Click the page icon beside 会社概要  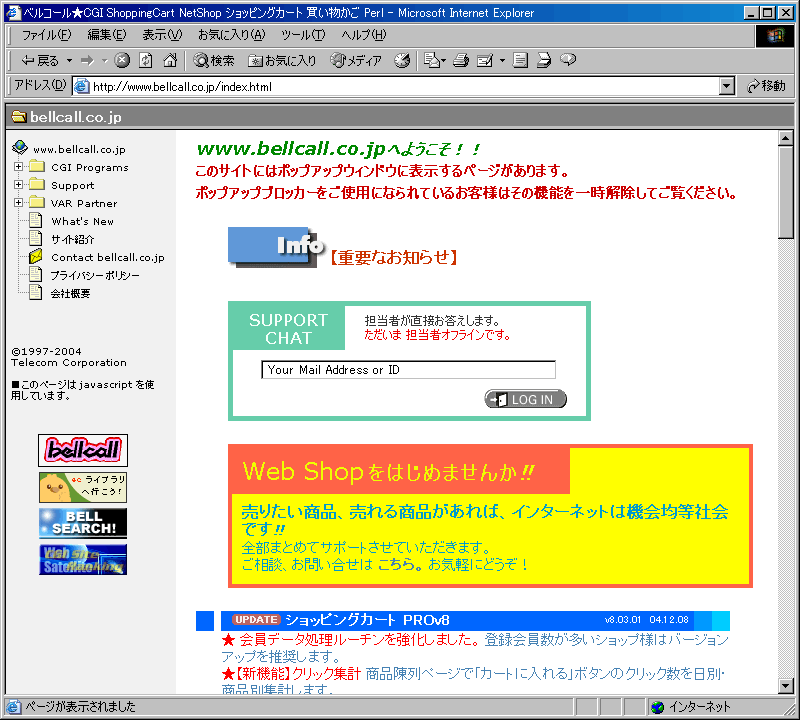click(36, 292)
